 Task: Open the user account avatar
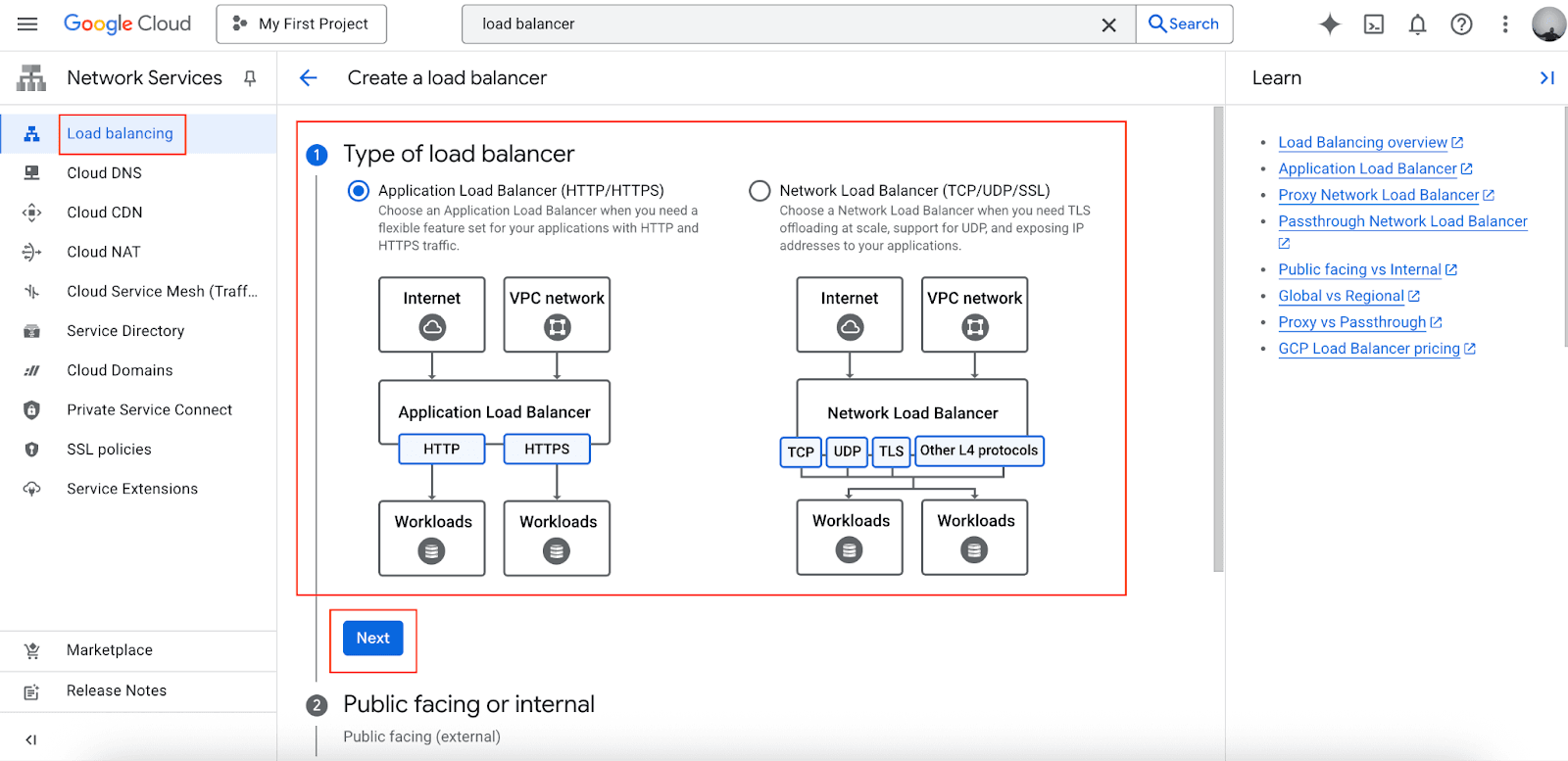tap(1548, 24)
